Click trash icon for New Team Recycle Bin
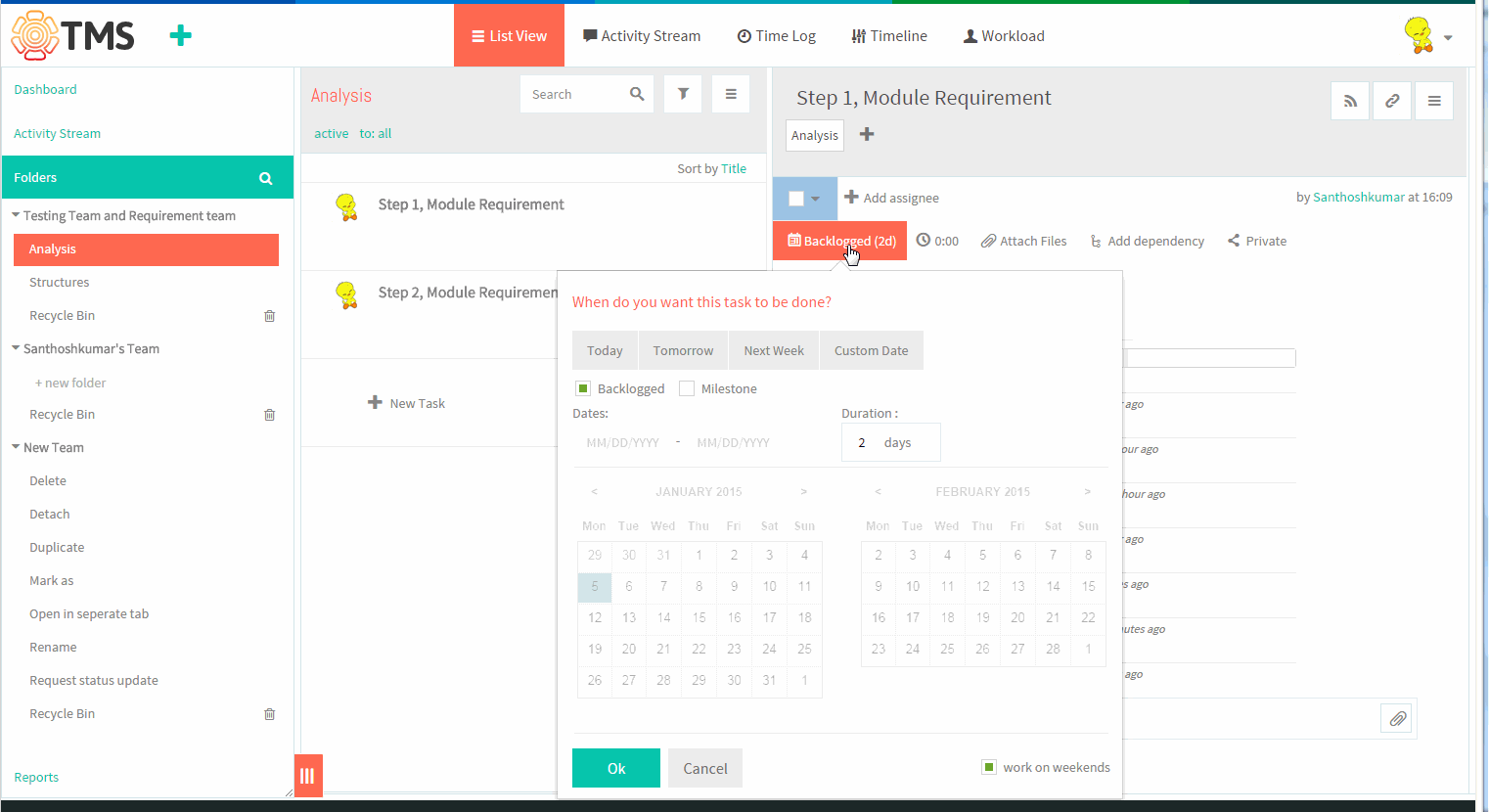 (x=270, y=714)
